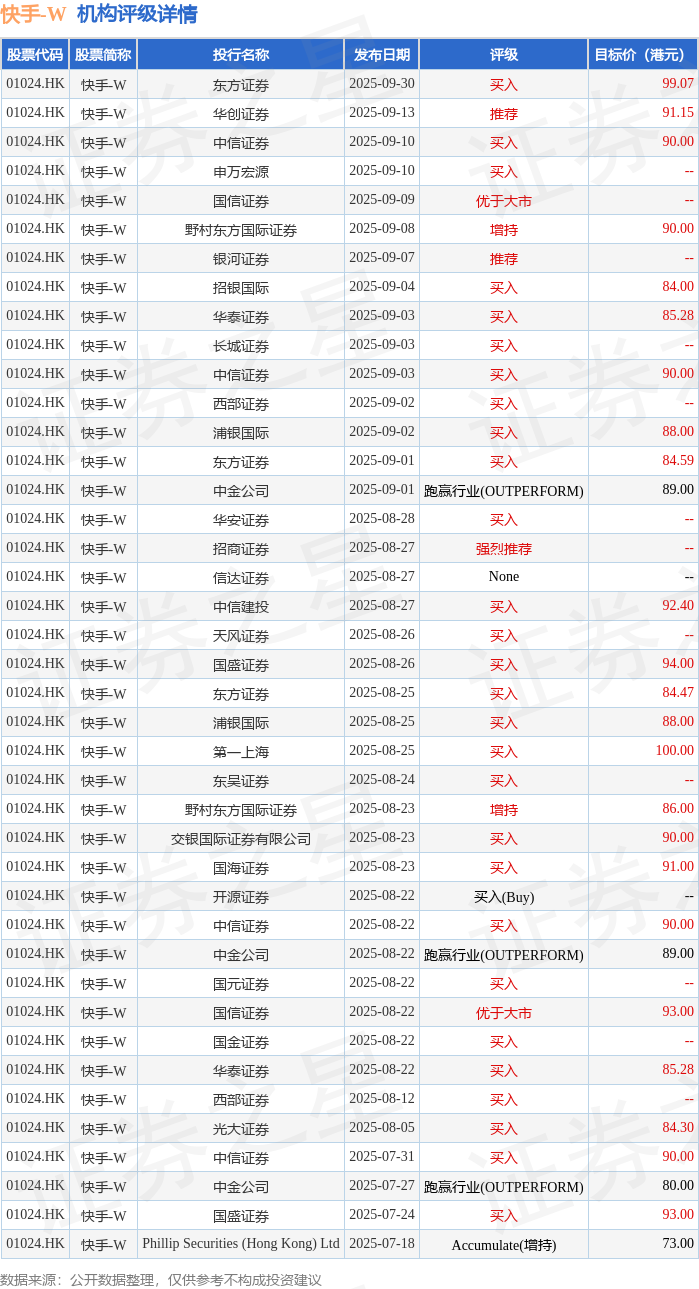This screenshot has height=1289, width=699.
Task: Click target price 99.07
Action: pyautogui.click(x=678, y=84)
